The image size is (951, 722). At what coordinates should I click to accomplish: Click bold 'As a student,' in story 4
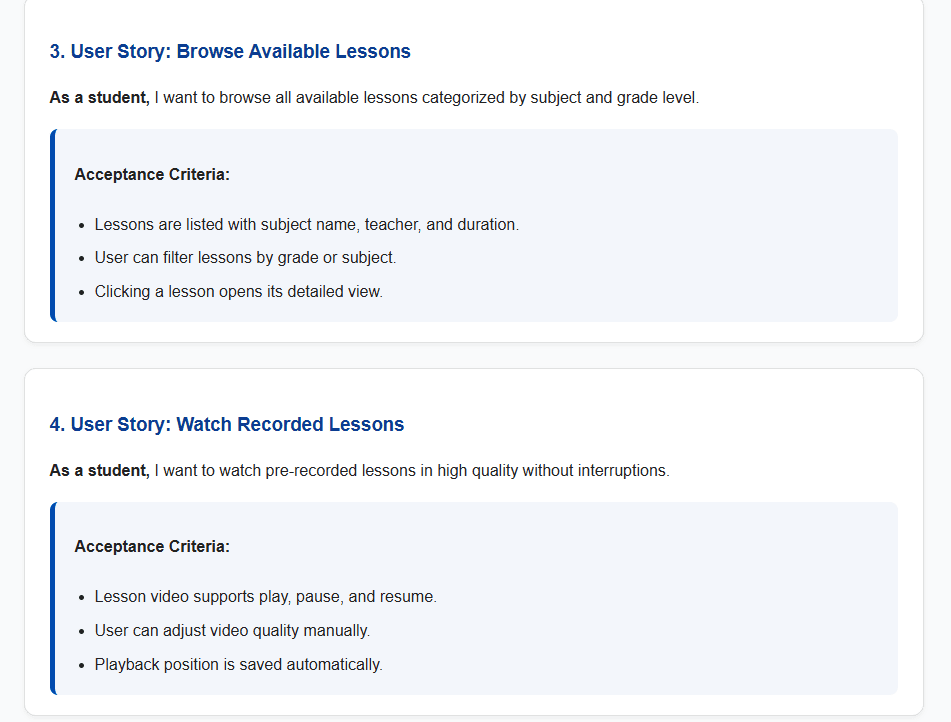click(99, 470)
